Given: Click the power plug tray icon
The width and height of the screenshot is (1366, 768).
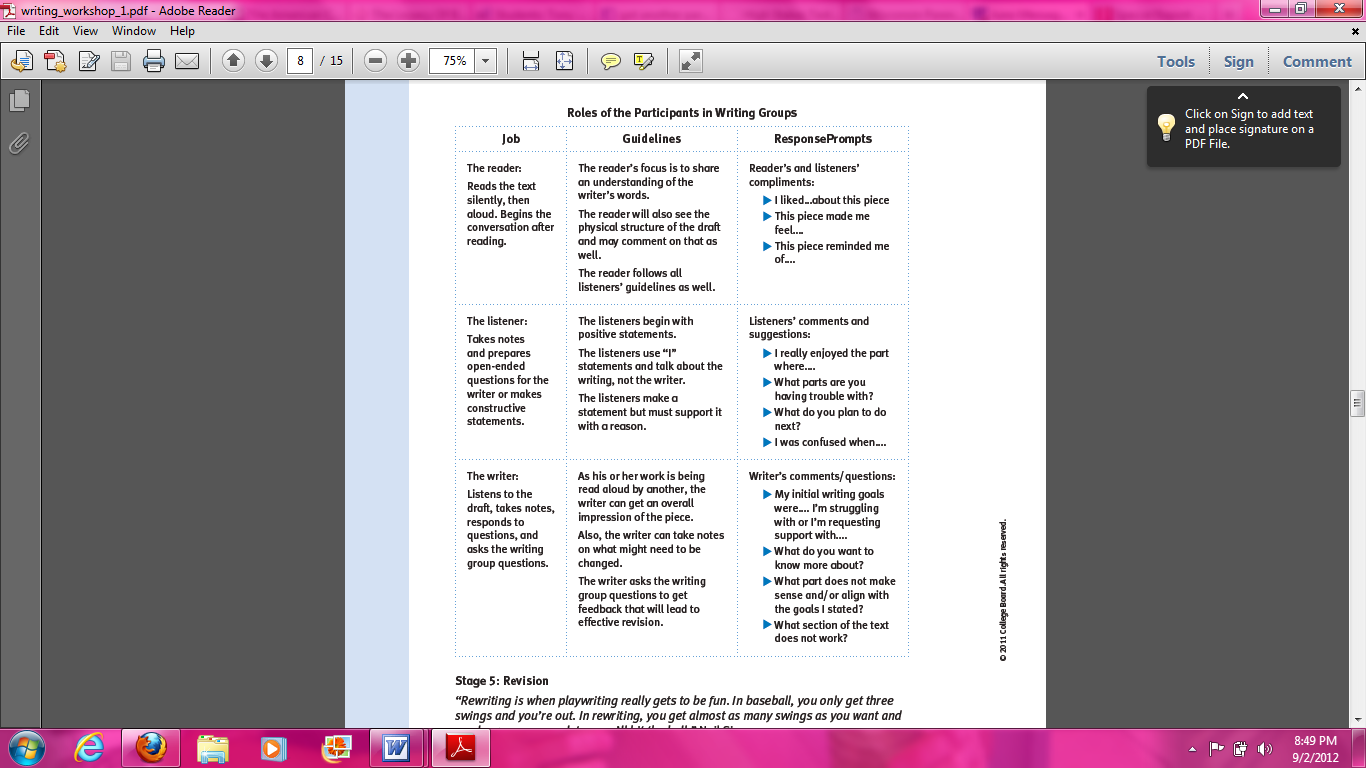Looking at the screenshot, I should (x=1241, y=748).
